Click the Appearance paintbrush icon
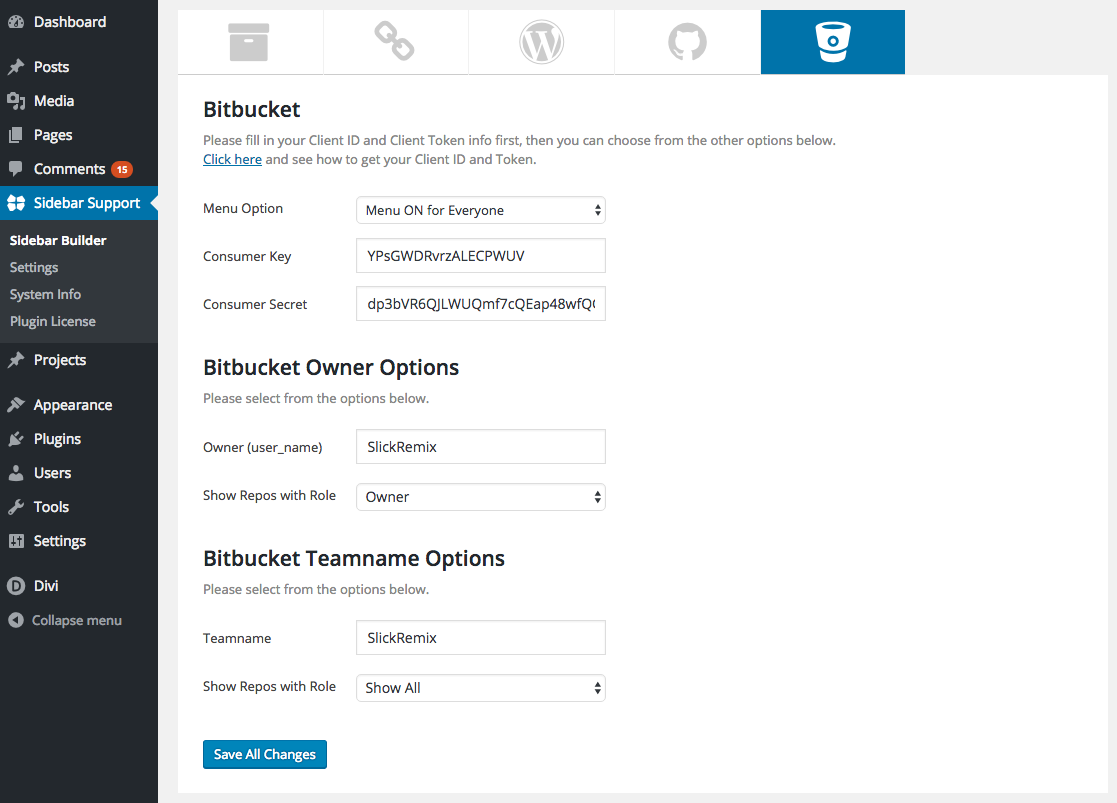The width and height of the screenshot is (1117, 803). click(x=16, y=405)
